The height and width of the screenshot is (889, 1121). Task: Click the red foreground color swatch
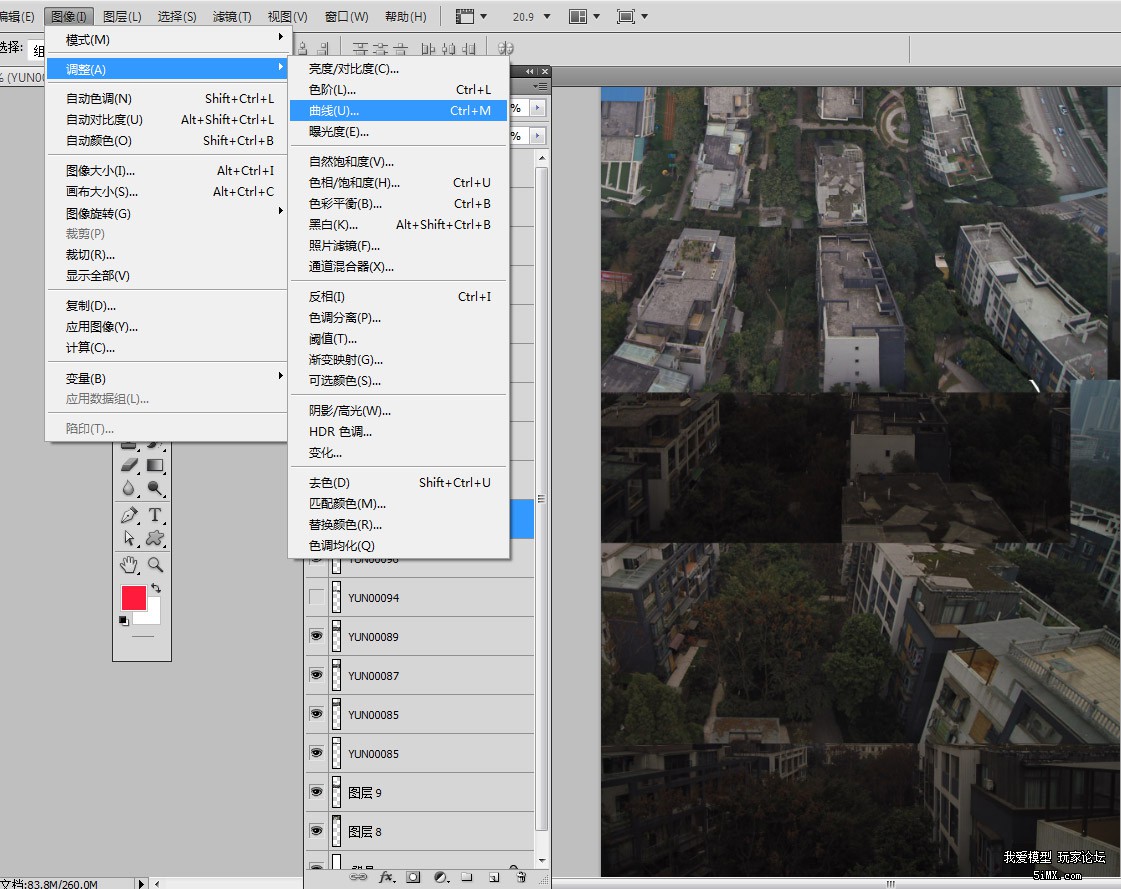tap(133, 598)
